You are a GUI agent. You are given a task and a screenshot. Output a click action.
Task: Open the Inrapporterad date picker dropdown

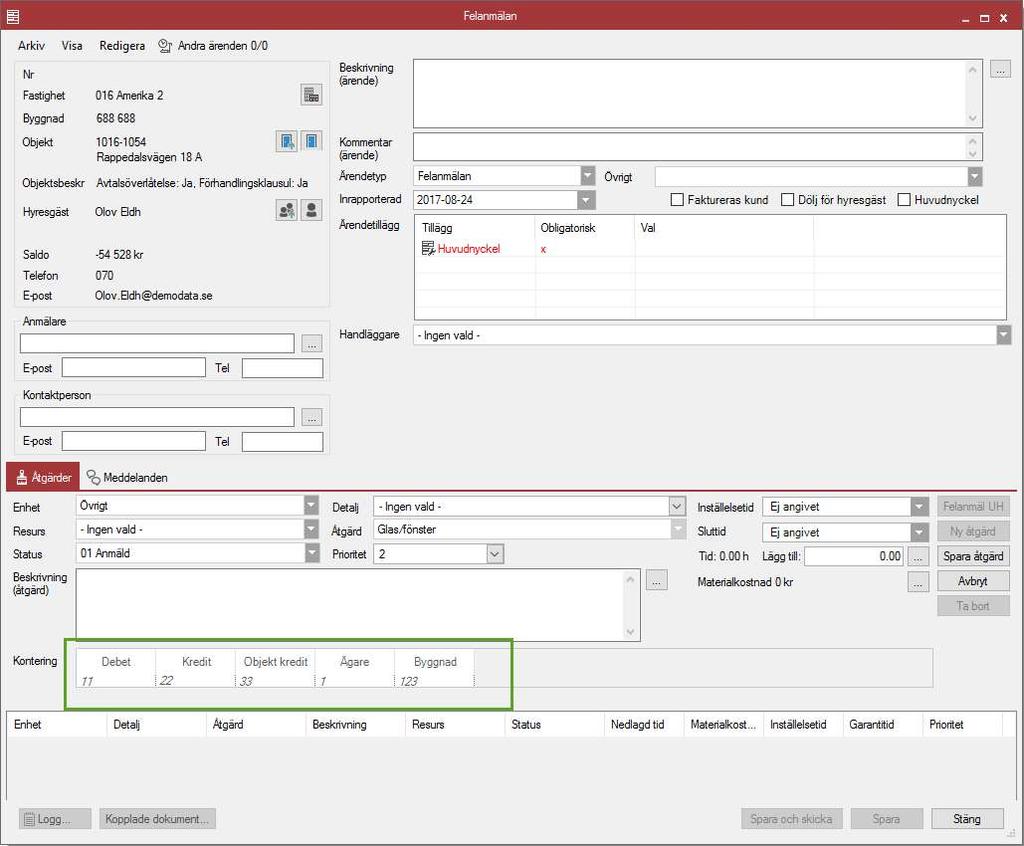586,200
